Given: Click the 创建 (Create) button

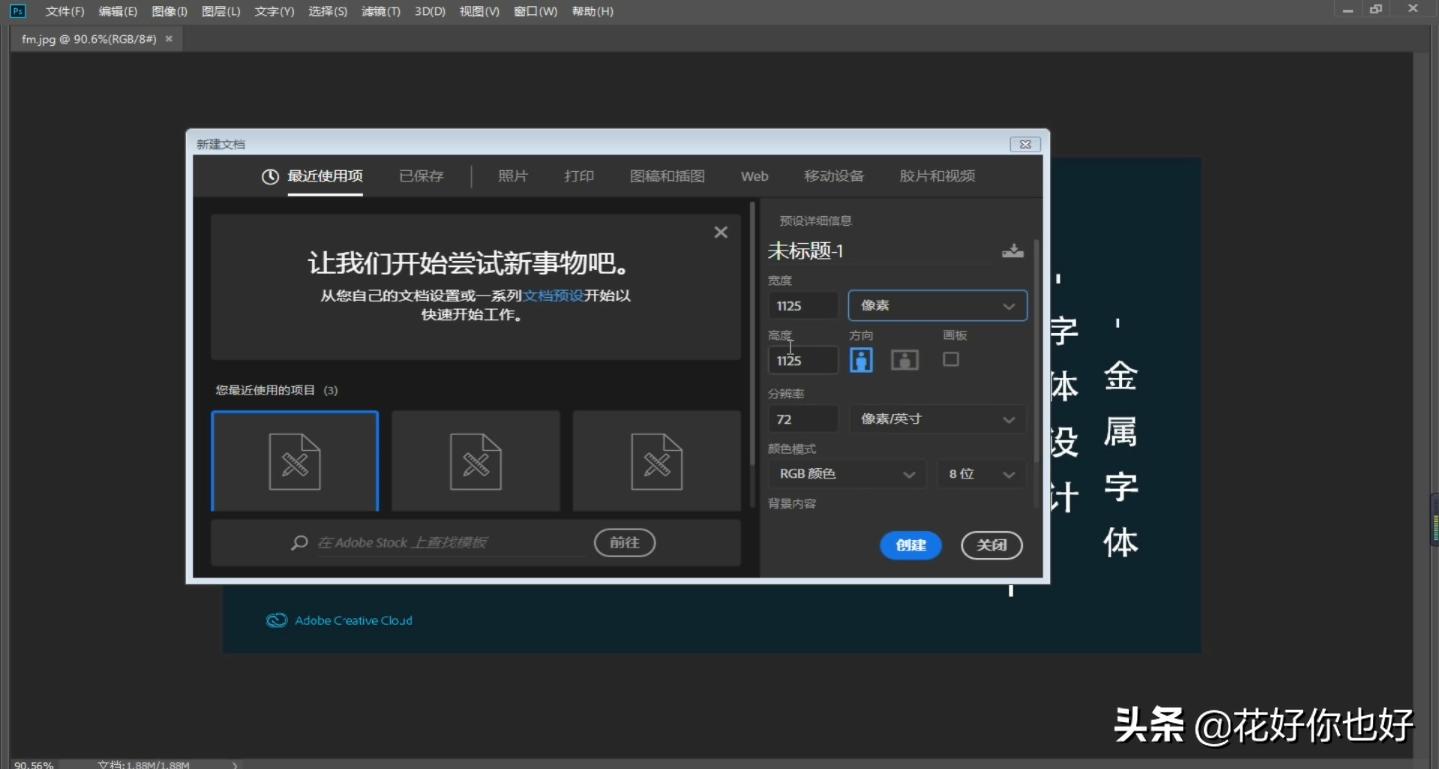Looking at the screenshot, I should pos(909,545).
